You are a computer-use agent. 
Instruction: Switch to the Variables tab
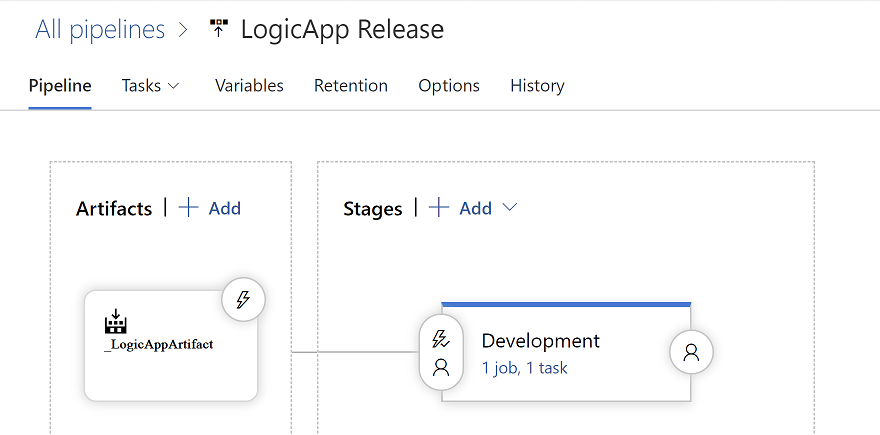pos(249,86)
